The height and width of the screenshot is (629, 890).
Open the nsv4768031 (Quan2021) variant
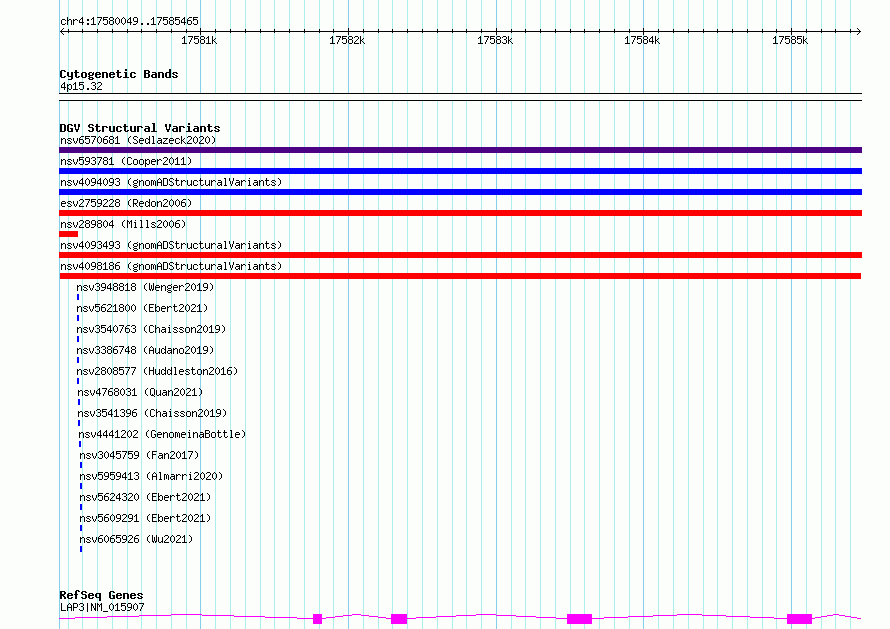tap(140, 392)
